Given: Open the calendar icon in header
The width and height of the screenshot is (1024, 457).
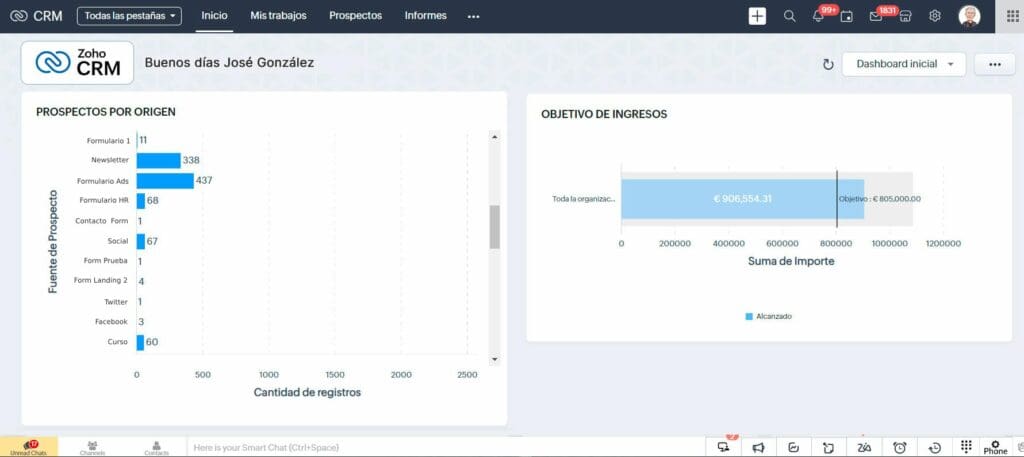Looking at the screenshot, I should [x=846, y=16].
